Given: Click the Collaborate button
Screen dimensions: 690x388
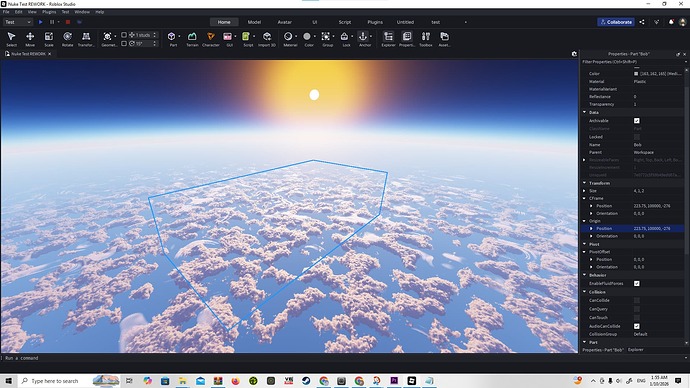Looking at the screenshot, I should coord(616,22).
